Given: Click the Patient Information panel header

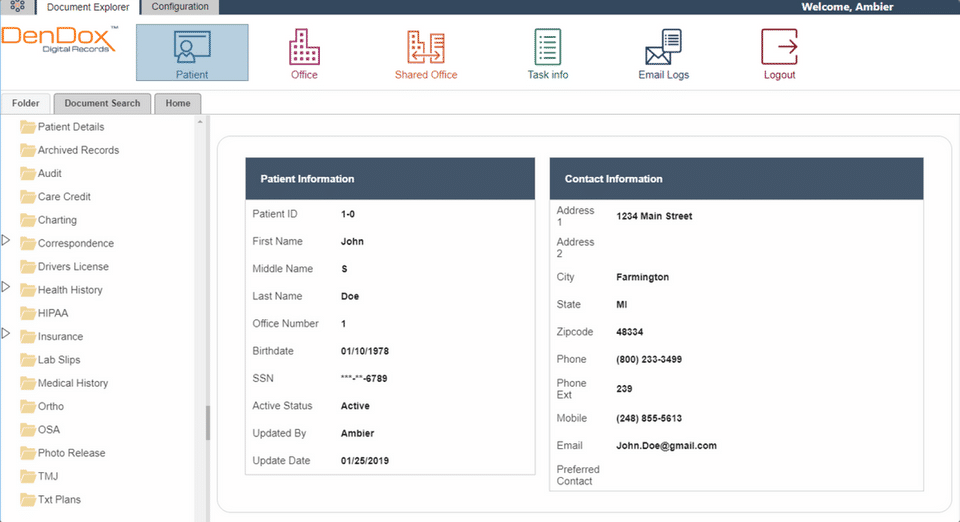Looking at the screenshot, I should 390,179.
